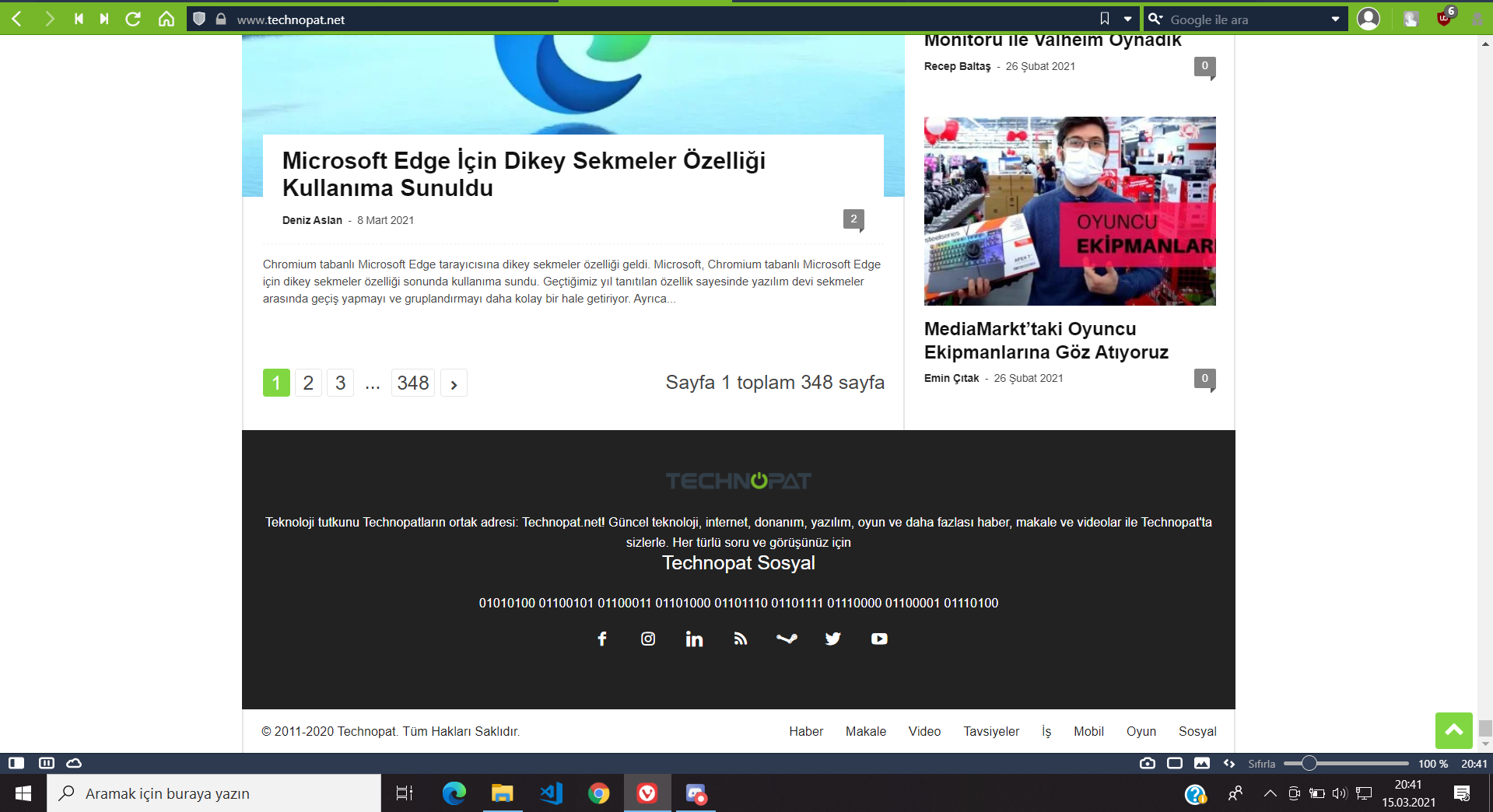Viewport: 1493px width, 812px height.
Task: Show hidden system tray icons
Action: click(x=1270, y=793)
